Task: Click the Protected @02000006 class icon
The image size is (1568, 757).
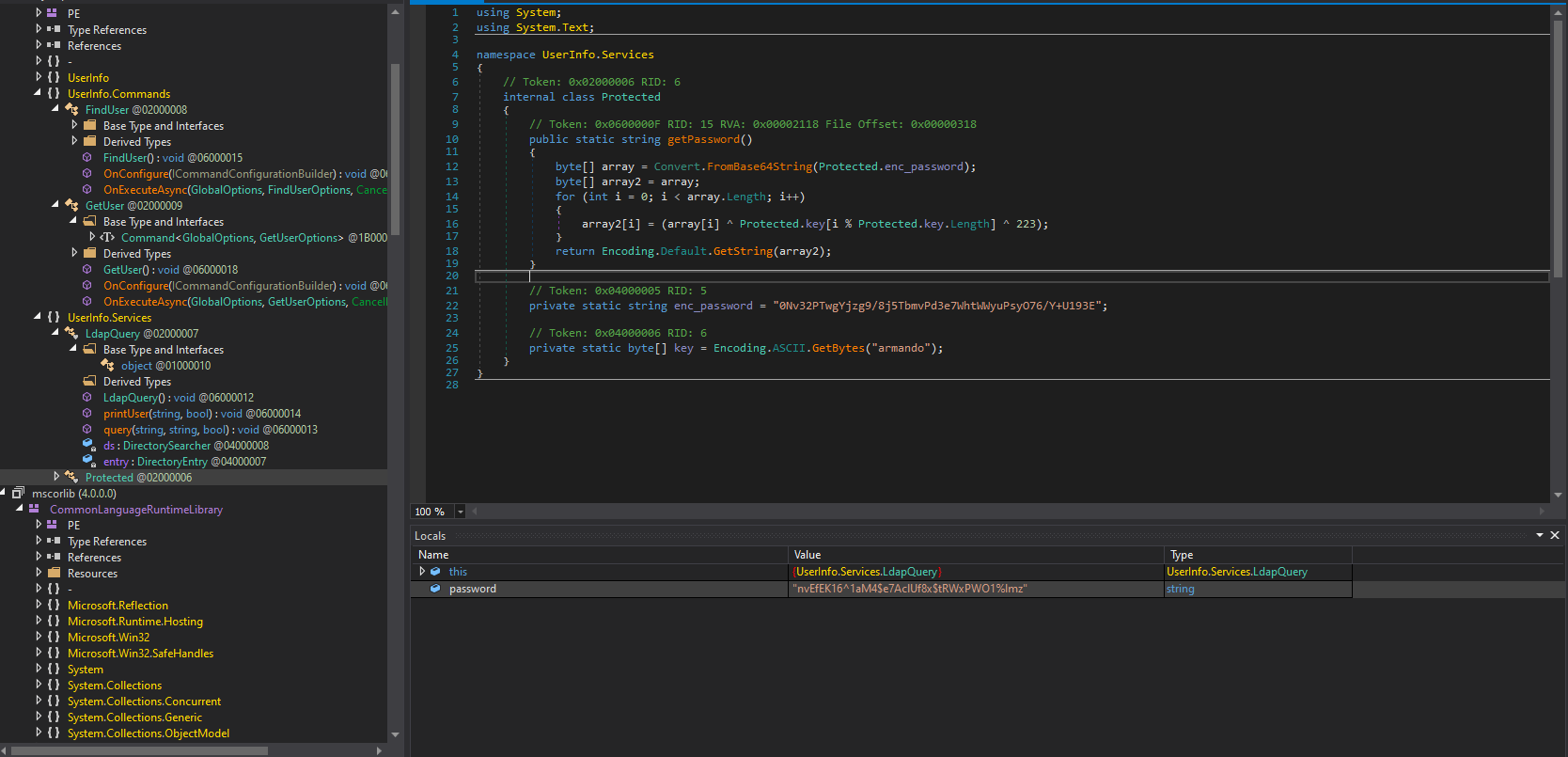Action: point(71,477)
